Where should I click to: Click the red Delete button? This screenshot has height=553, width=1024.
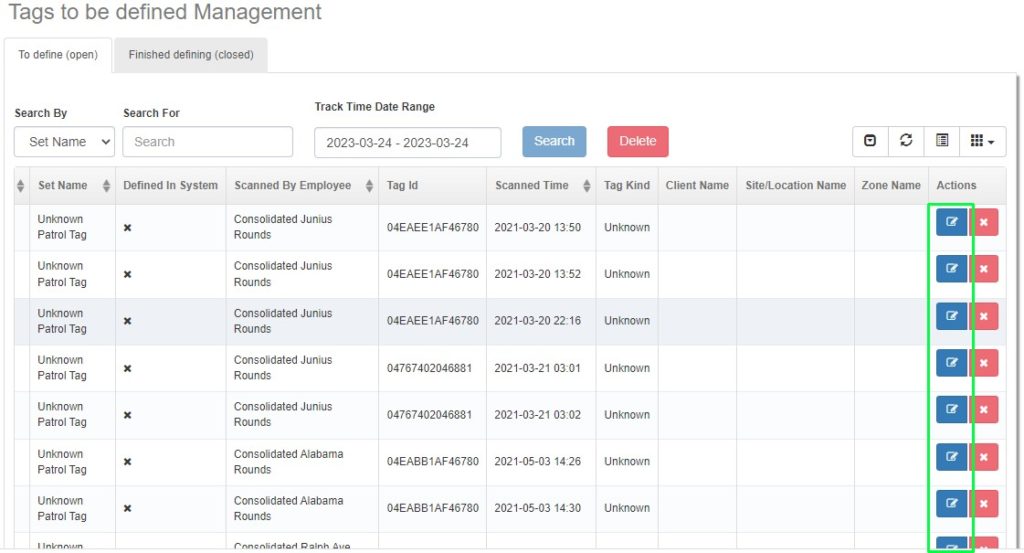pyautogui.click(x=637, y=141)
